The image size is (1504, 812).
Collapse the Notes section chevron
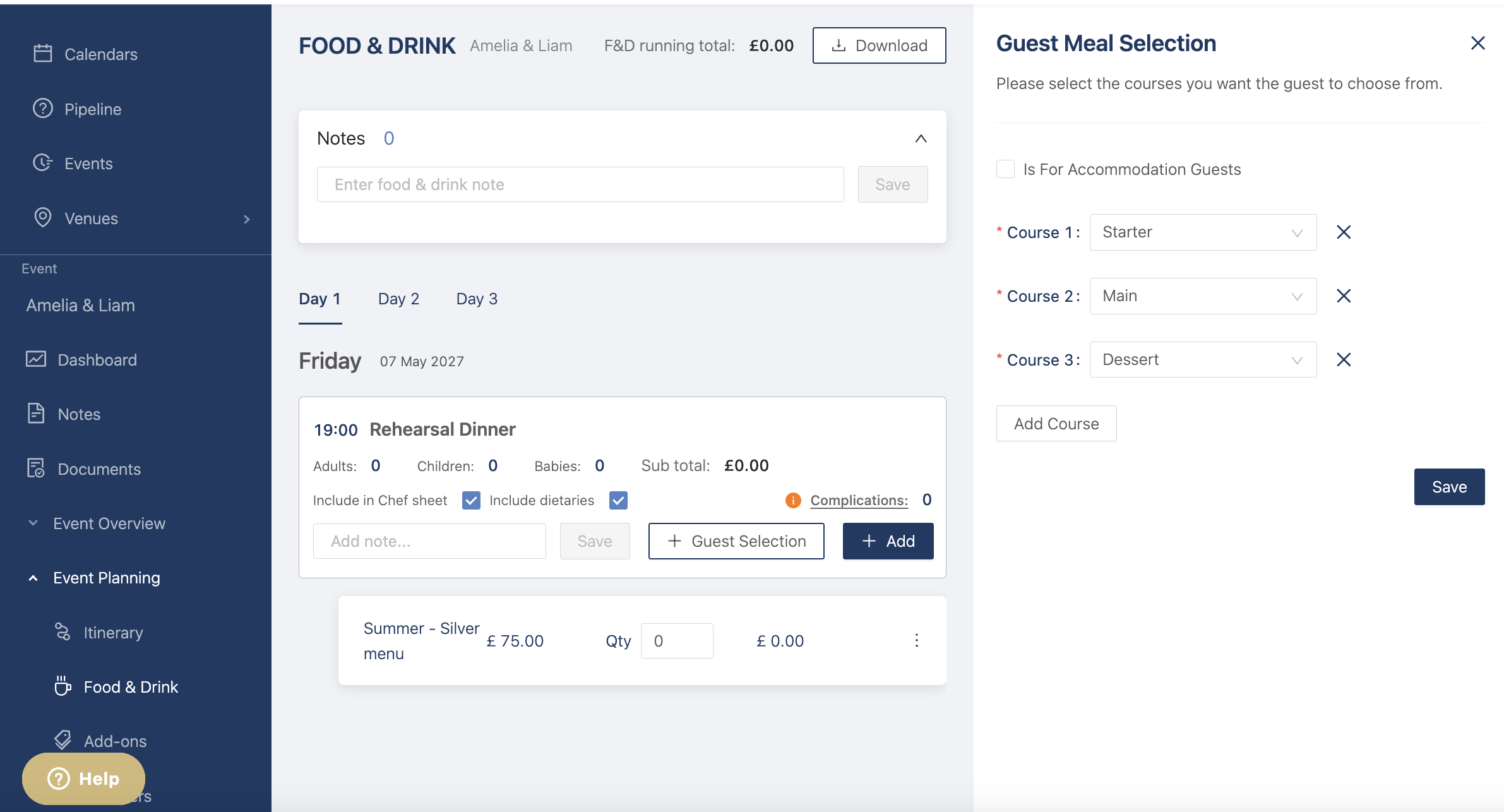click(921, 138)
